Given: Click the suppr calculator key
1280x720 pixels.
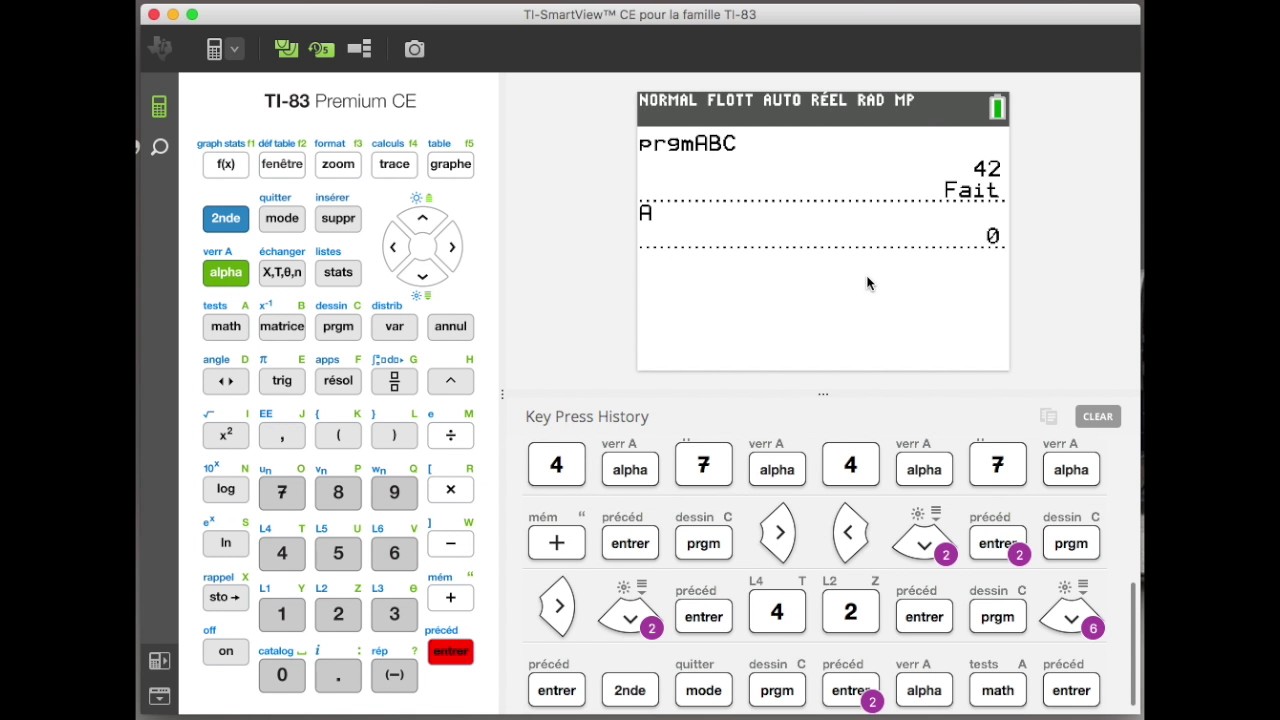Looking at the screenshot, I should 338,218.
